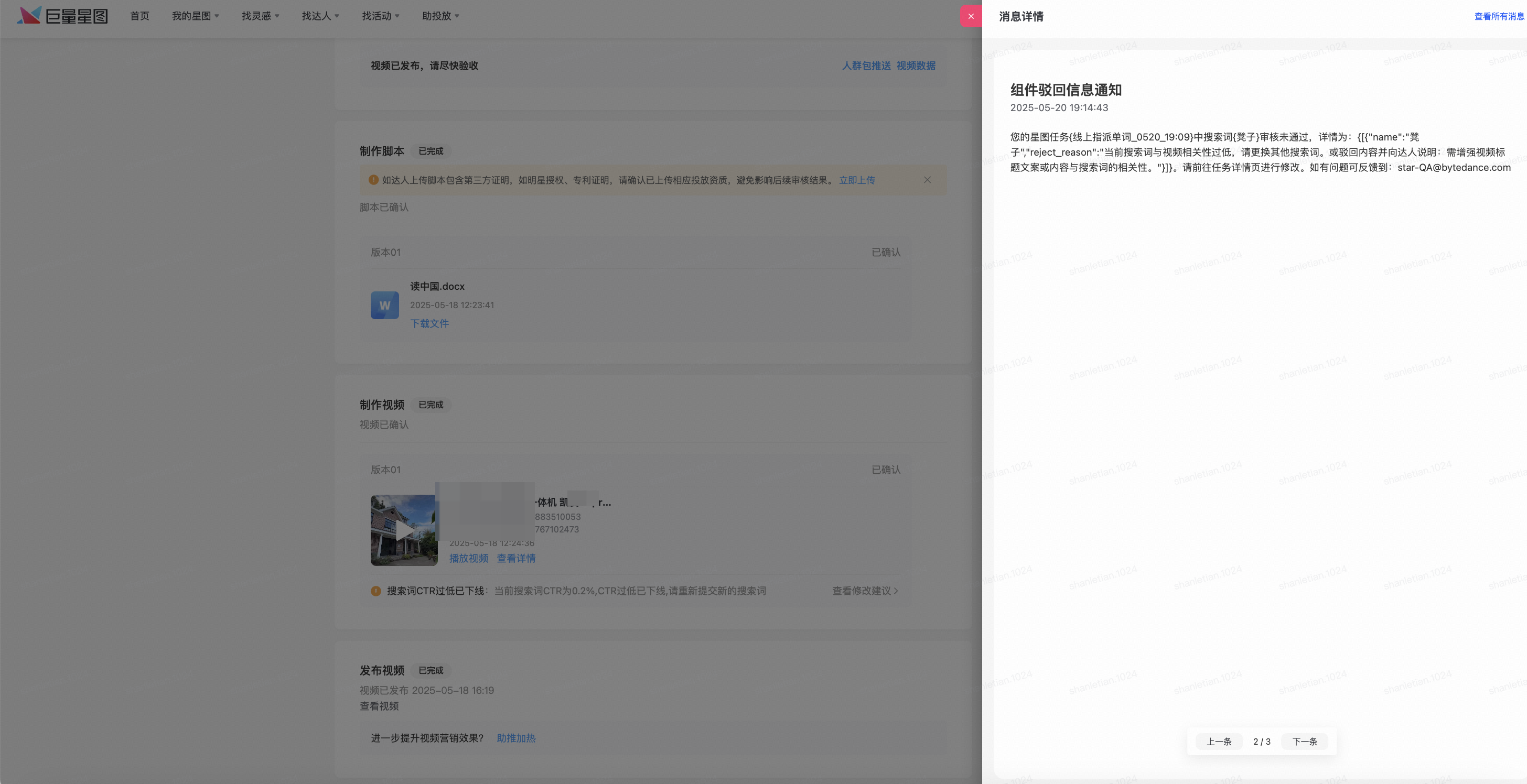Expand the 助投放 menu
1527x784 pixels.
[440, 16]
